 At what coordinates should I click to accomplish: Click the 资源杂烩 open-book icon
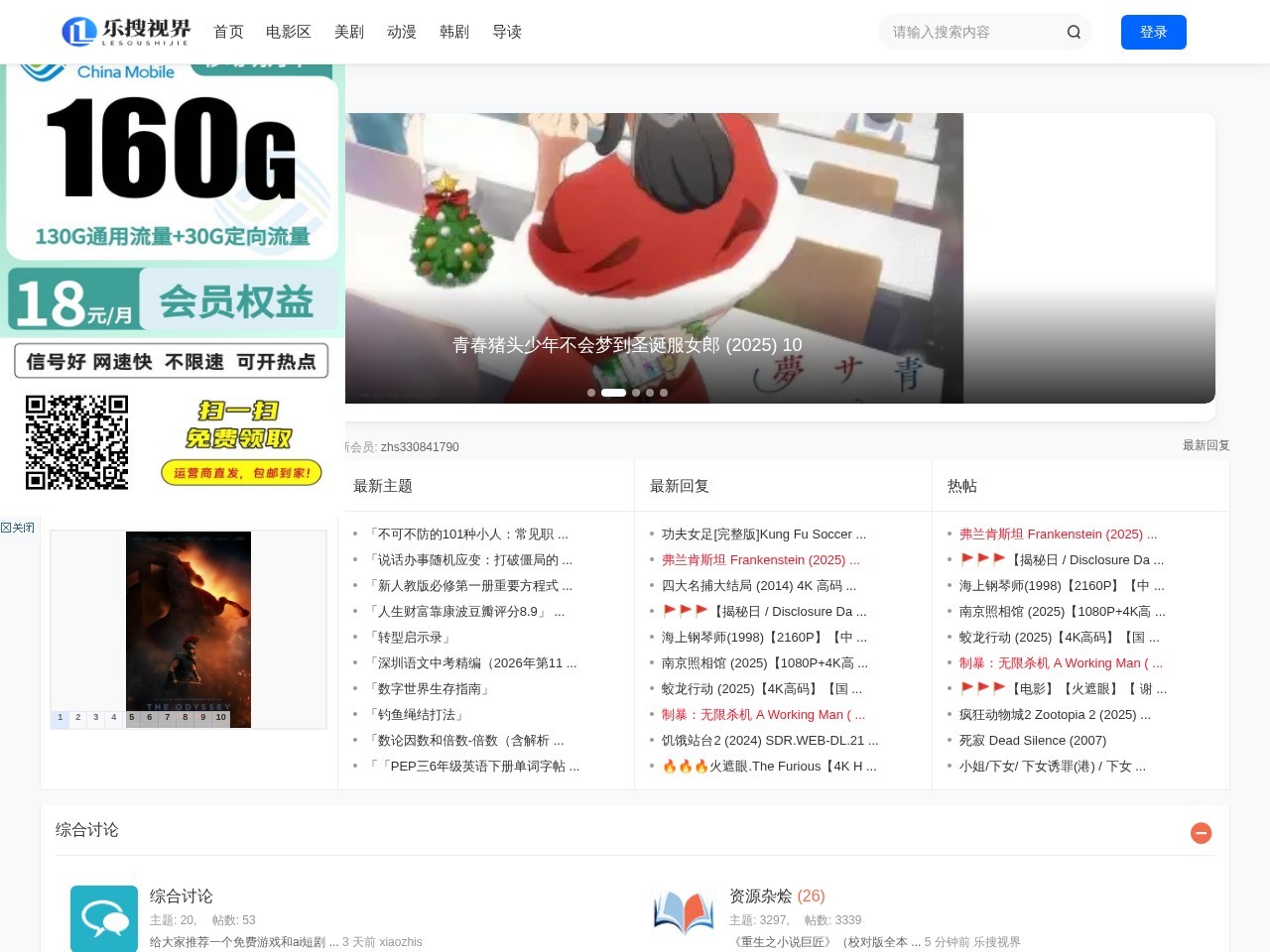[684, 914]
